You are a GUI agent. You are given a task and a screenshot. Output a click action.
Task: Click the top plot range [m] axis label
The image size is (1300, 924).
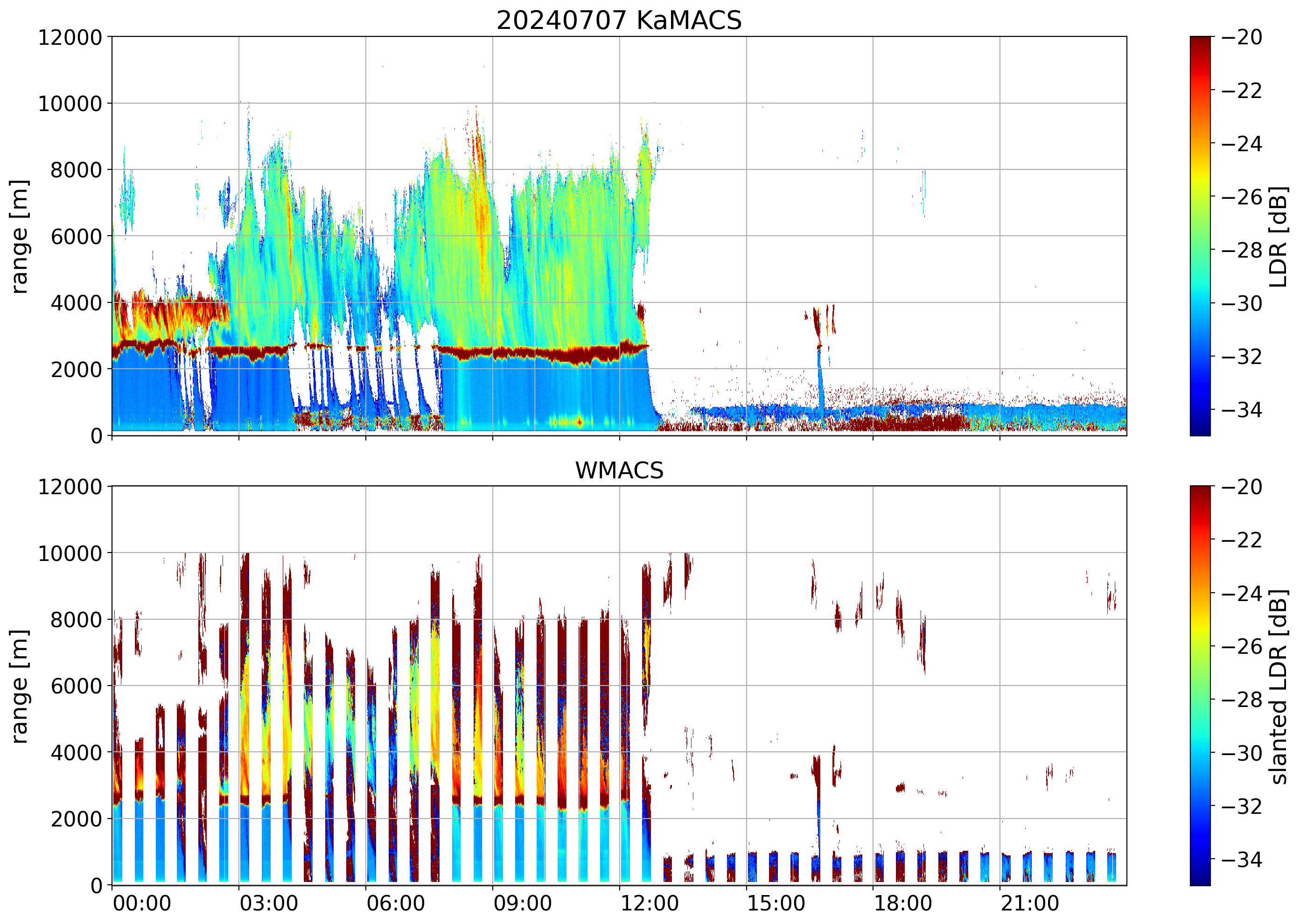click(x=19, y=236)
